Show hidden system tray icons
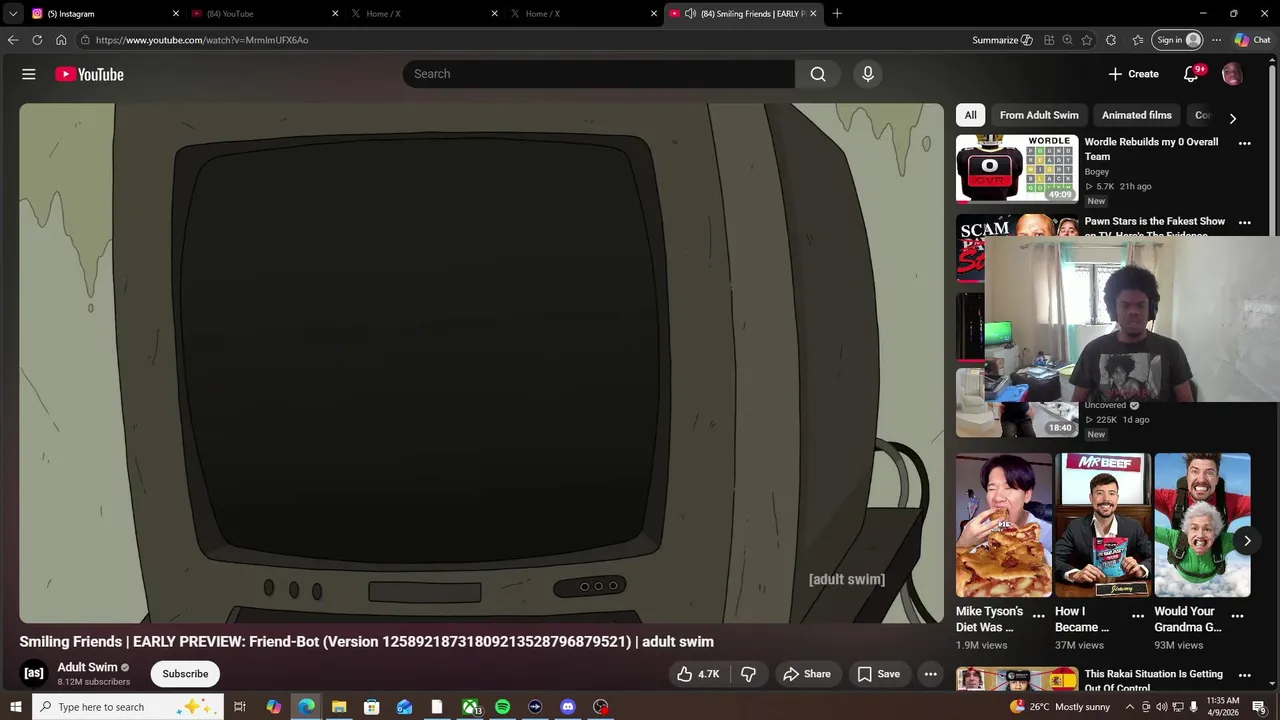1280x720 pixels. (1130, 707)
